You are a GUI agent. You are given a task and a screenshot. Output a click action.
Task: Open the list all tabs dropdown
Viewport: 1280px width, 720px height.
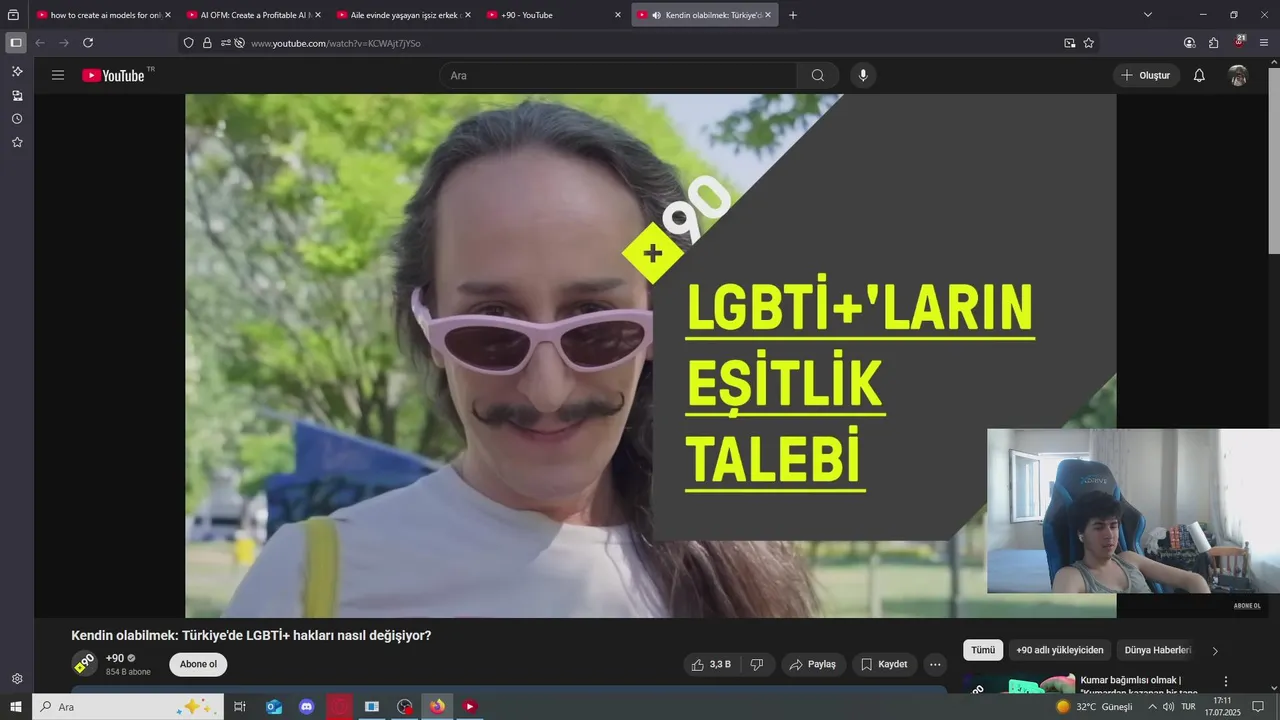click(1148, 15)
